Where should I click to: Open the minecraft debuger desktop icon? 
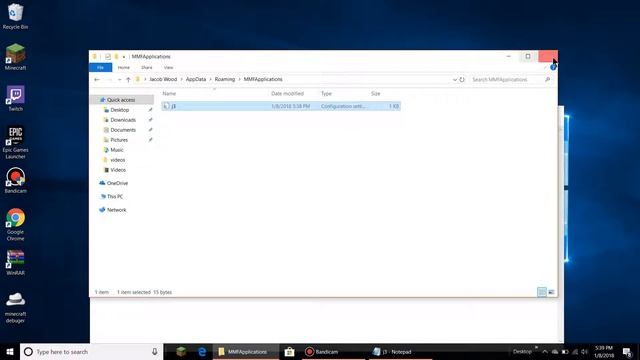pos(16,308)
